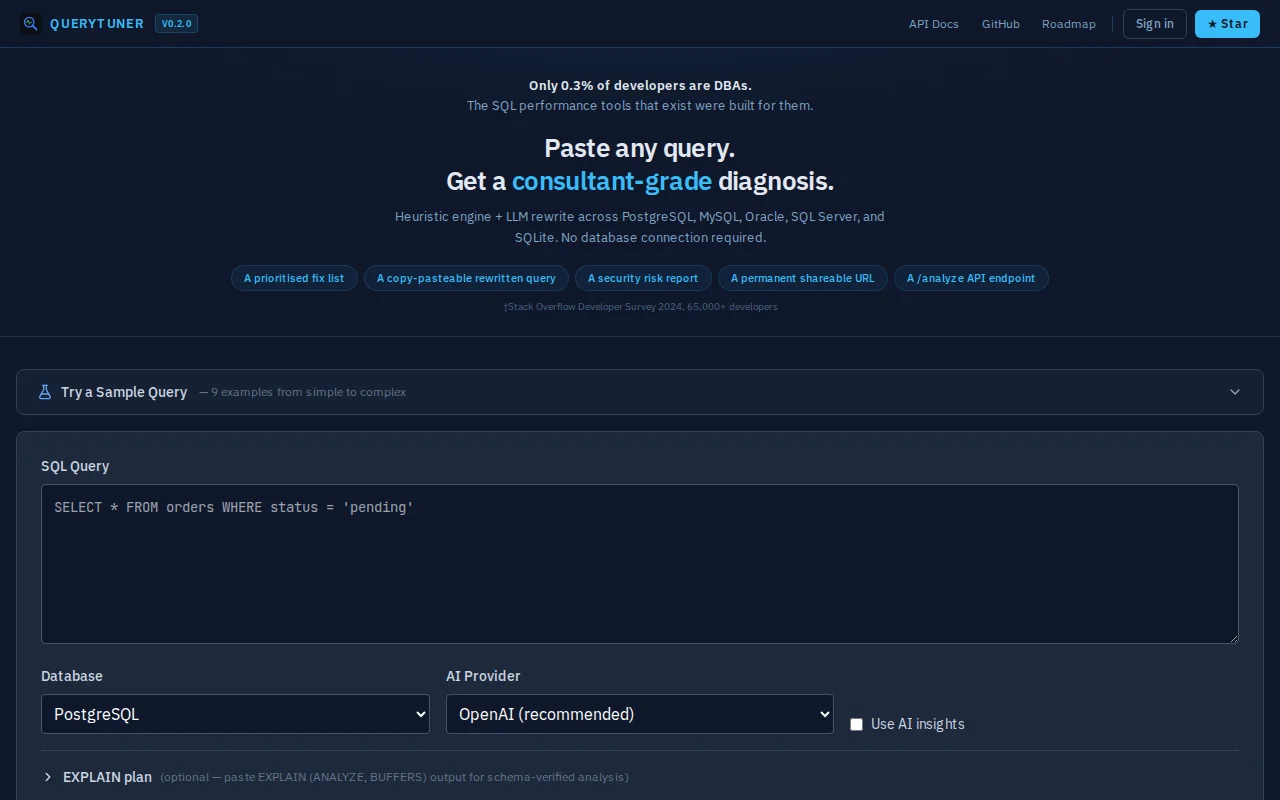Expand the Try a Sample Query chevron
1280x800 pixels.
(1235, 392)
